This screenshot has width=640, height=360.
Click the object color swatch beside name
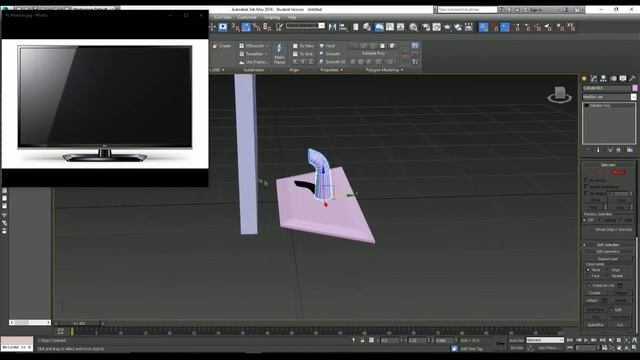pyautogui.click(x=635, y=88)
